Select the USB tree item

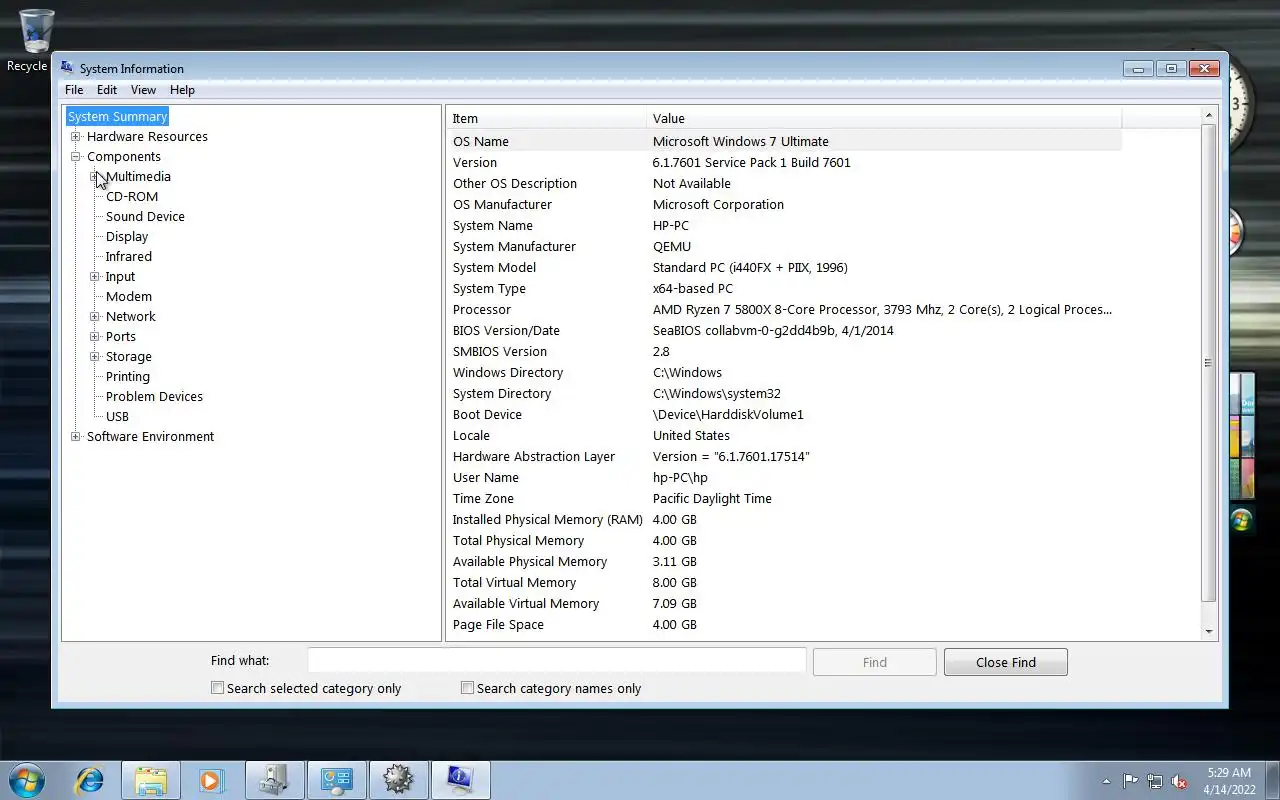pos(117,416)
